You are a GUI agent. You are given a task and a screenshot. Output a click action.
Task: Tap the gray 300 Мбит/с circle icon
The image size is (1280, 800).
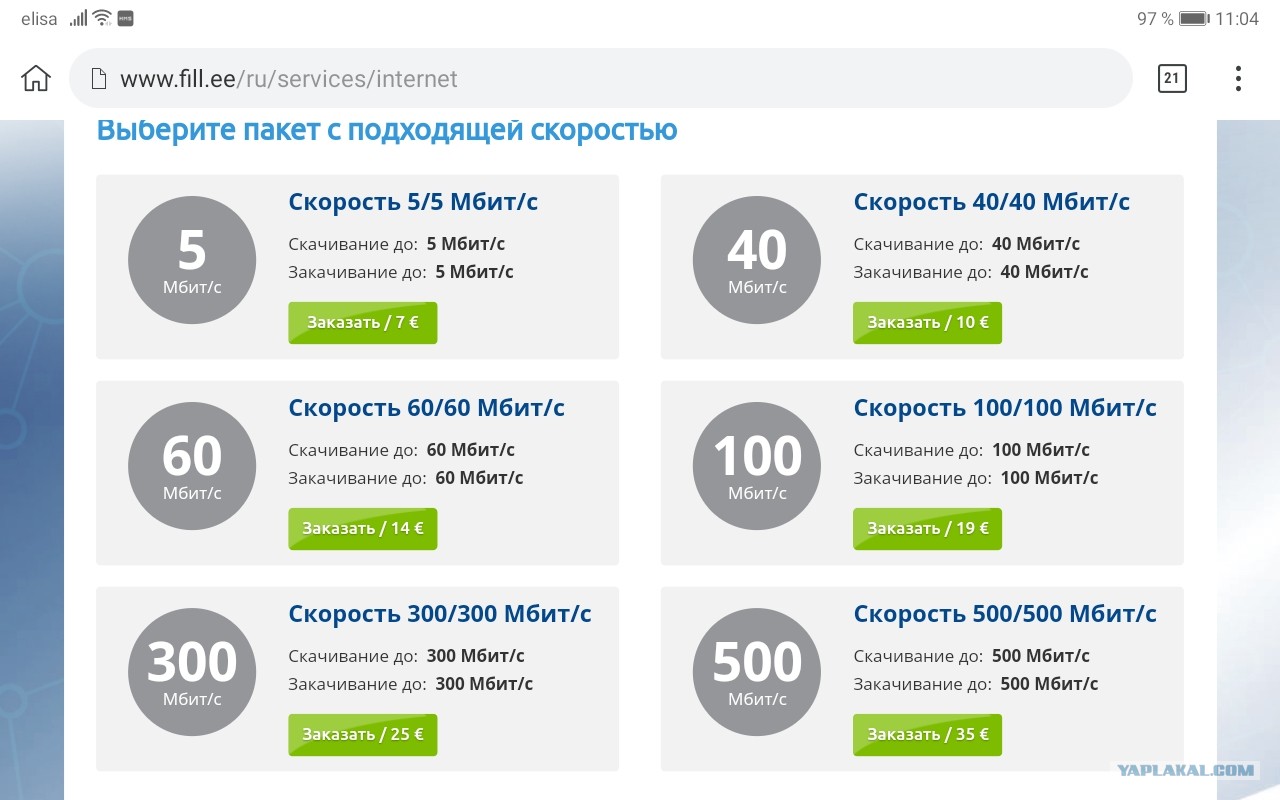tap(192, 672)
